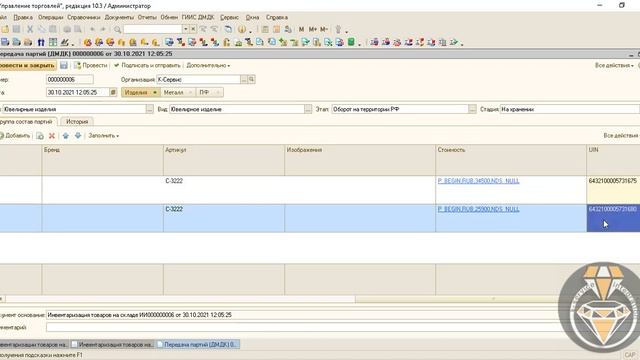The width and height of the screenshot is (640, 360).
Task: Delete the row with the red X icon
Action: (x=52, y=136)
